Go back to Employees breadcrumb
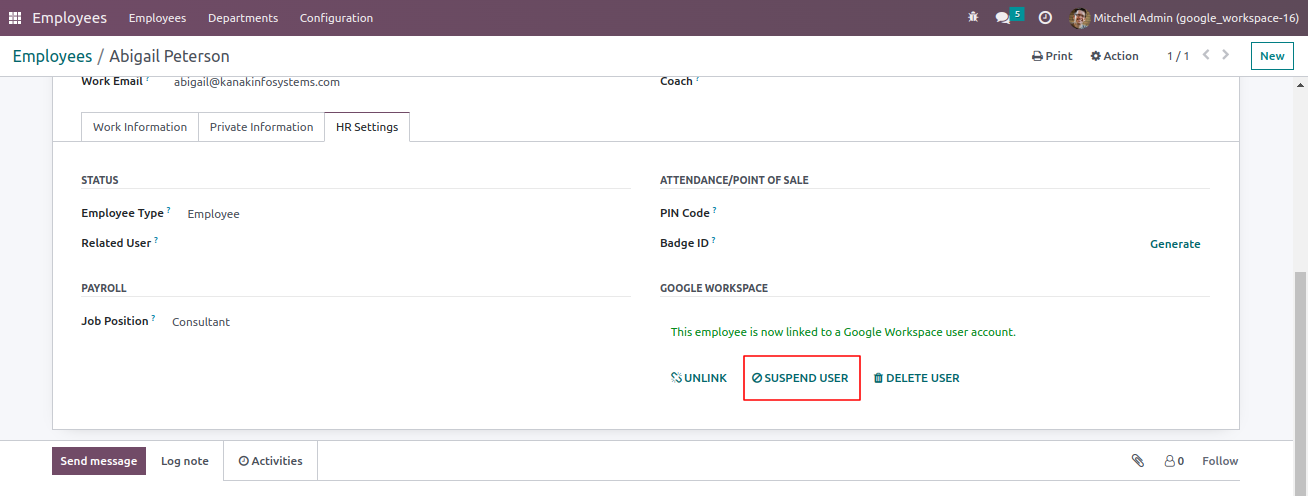 [x=52, y=56]
